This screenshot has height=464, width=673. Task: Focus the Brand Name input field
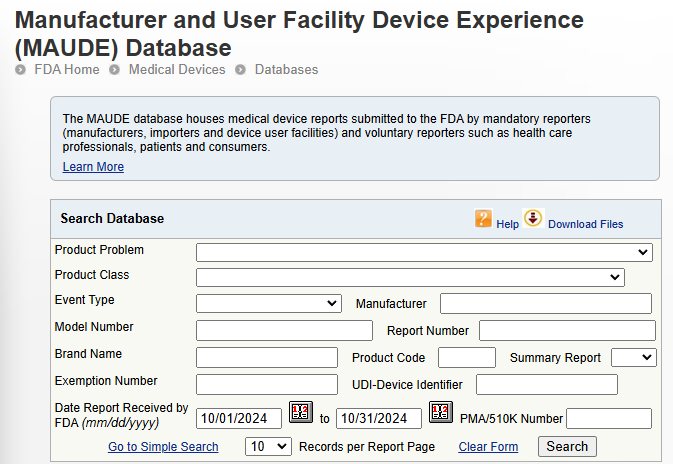(267, 357)
